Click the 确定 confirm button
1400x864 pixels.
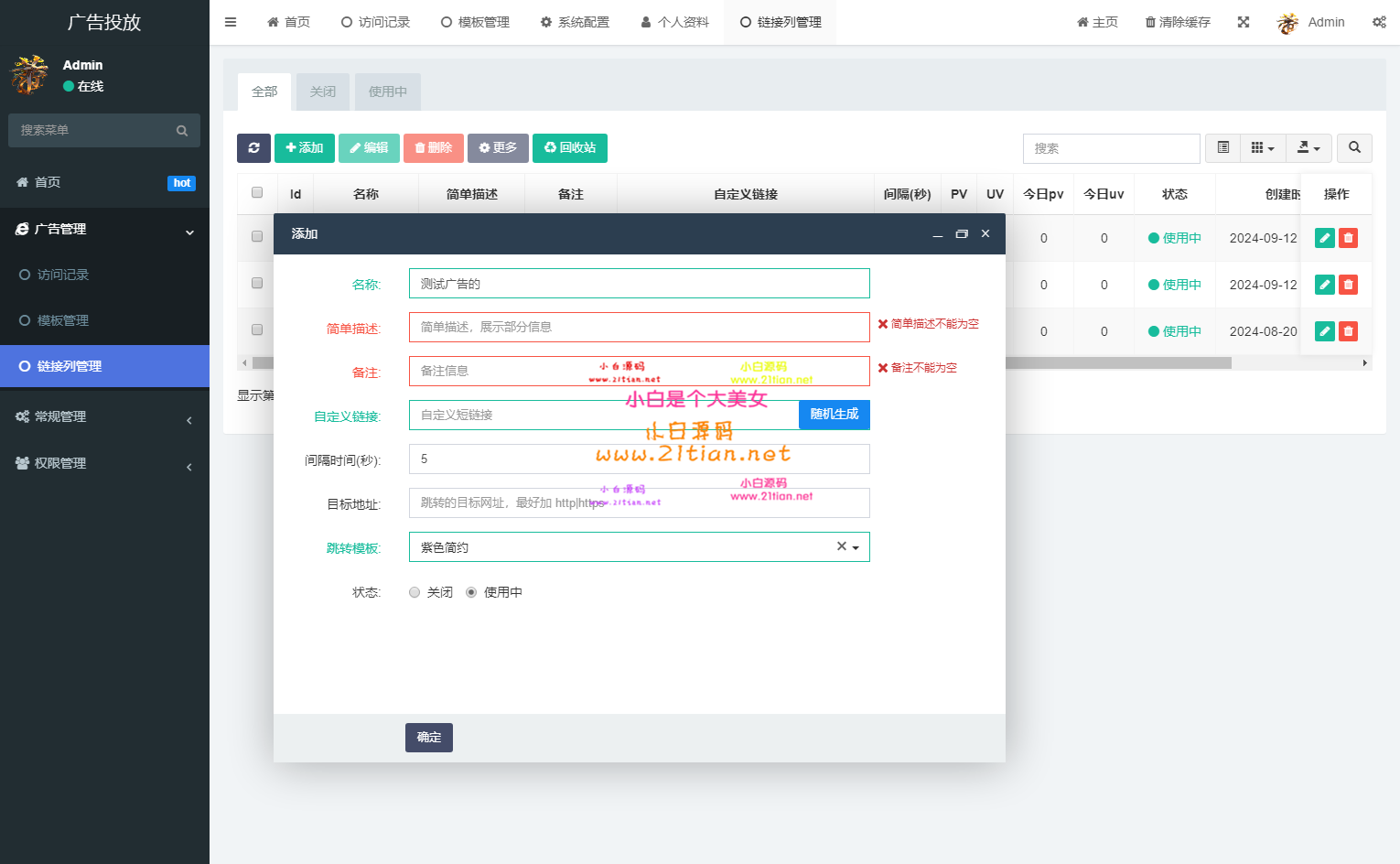pos(429,738)
